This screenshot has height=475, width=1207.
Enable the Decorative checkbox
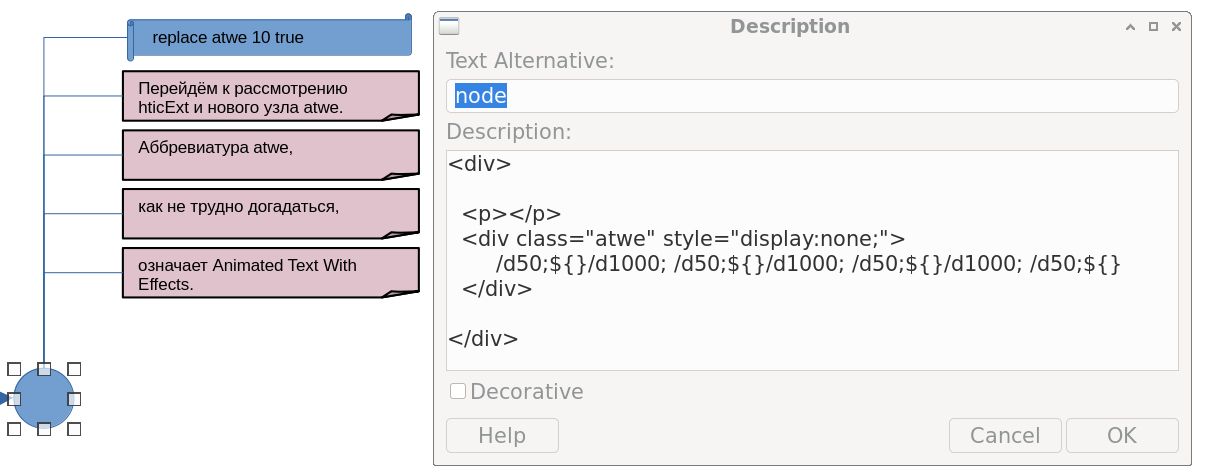pyautogui.click(x=458, y=391)
